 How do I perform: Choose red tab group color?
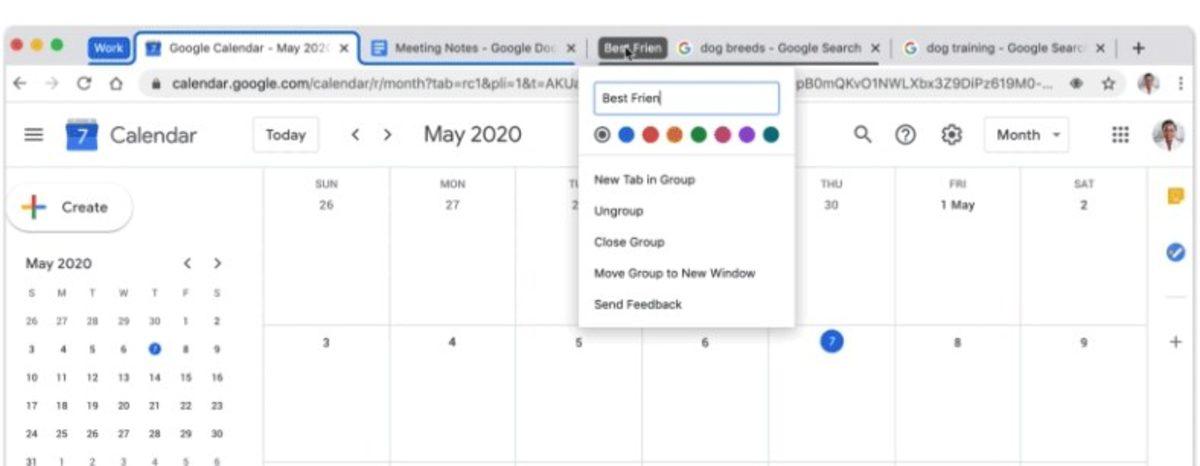coord(650,135)
